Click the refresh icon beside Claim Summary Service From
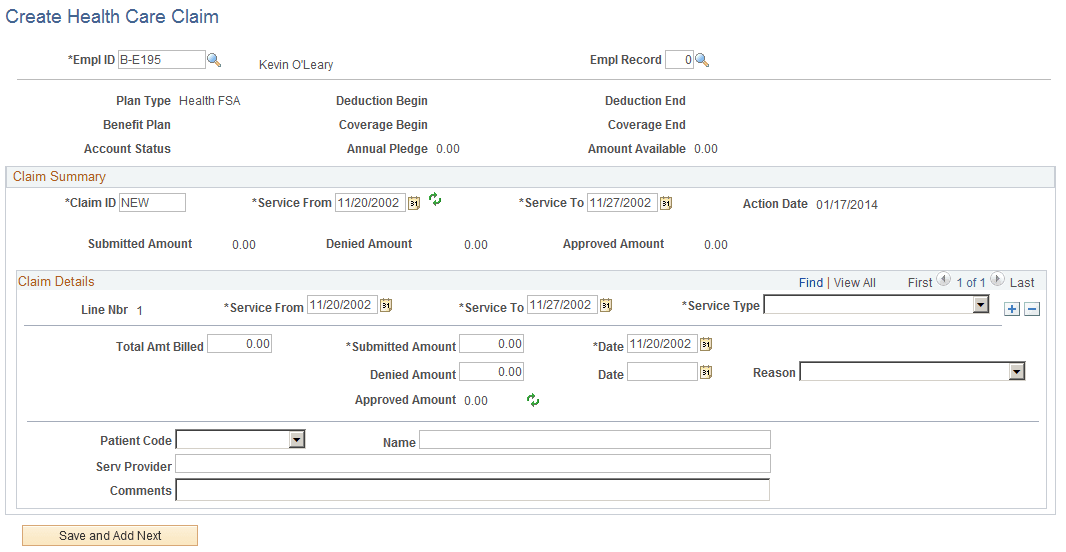1066x552 pixels. (x=435, y=200)
